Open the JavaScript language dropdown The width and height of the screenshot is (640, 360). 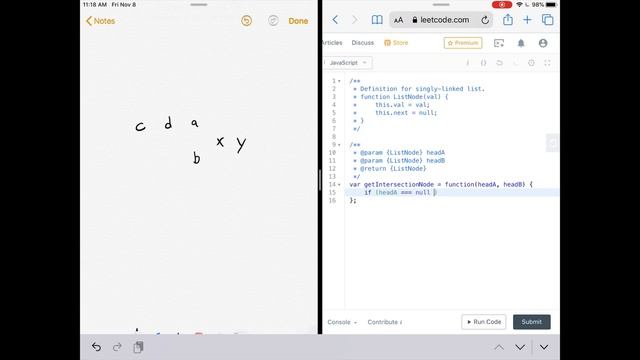tap(348, 63)
